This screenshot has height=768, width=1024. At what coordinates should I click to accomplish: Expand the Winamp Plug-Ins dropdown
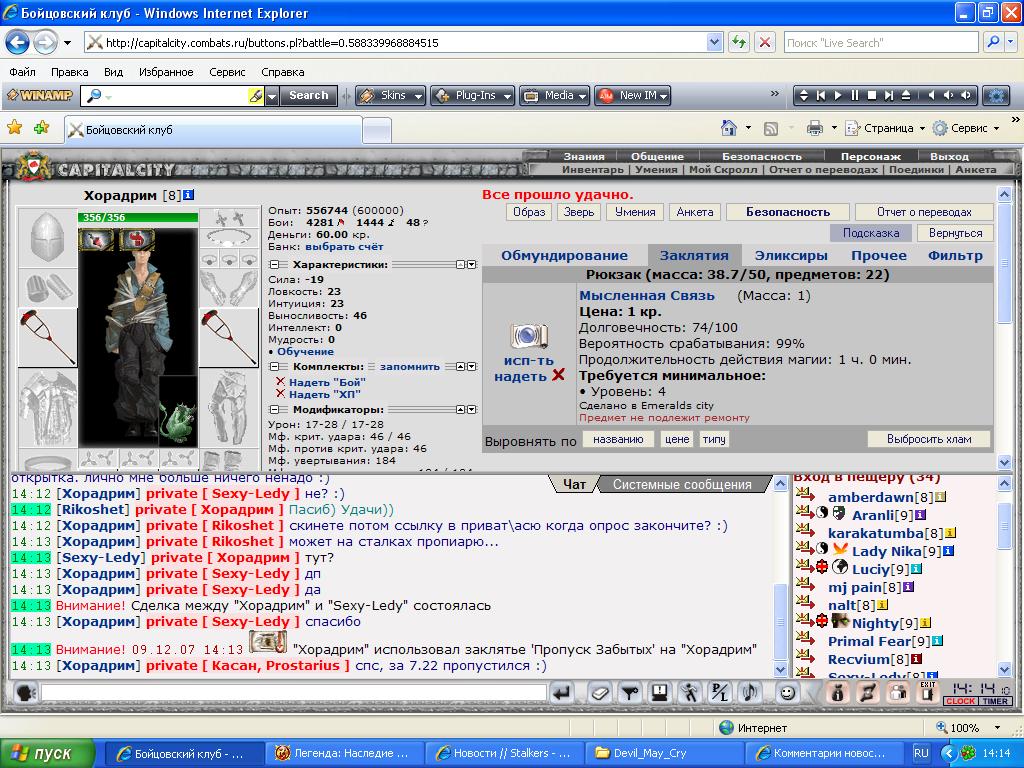(472, 96)
